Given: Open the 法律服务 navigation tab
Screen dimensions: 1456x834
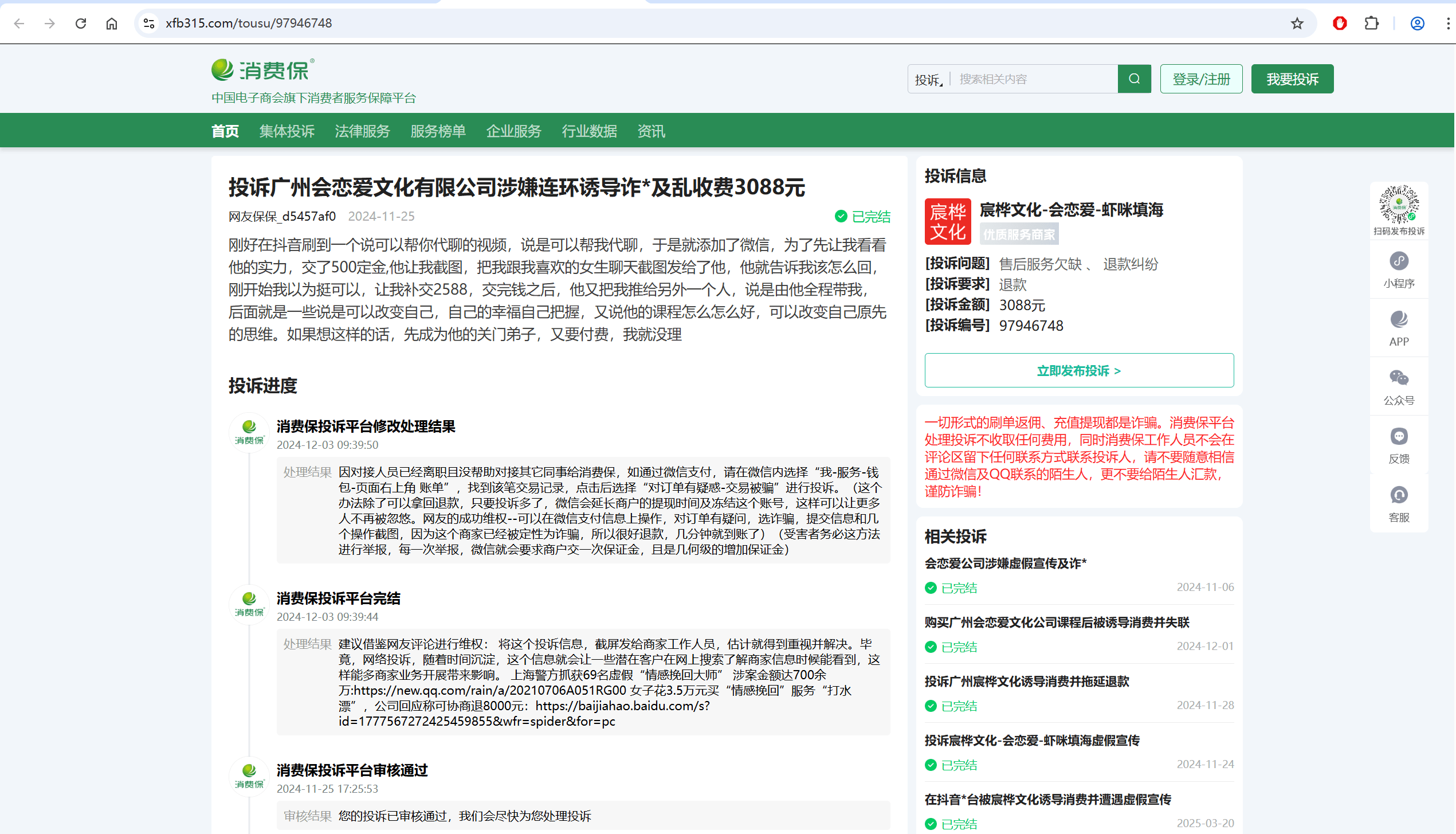Looking at the screenshot, I should click(363, 131).
